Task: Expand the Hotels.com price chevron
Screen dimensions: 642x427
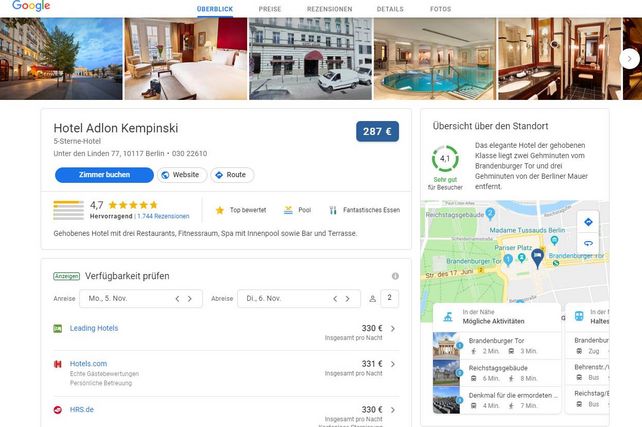Action: (x=393, y=364)
